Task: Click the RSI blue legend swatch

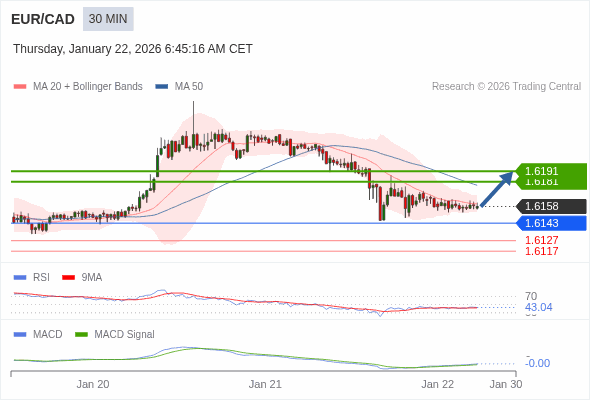Action: (20, 278)
